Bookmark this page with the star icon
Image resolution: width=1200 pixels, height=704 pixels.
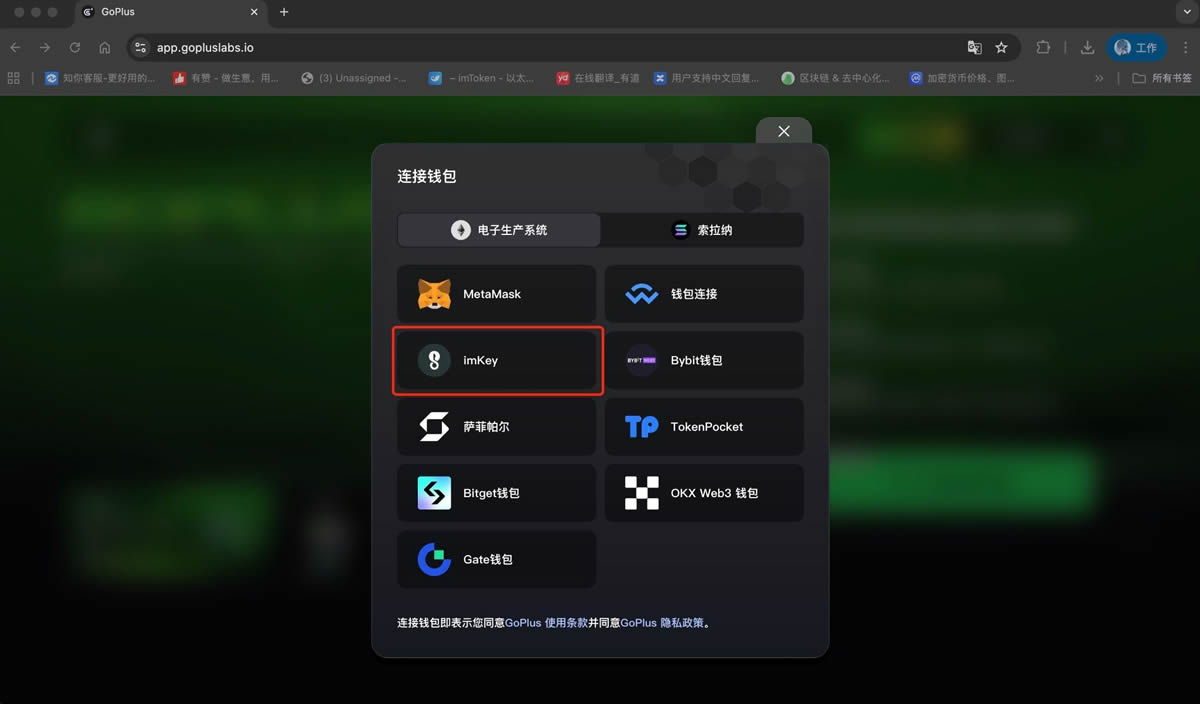1001,47
